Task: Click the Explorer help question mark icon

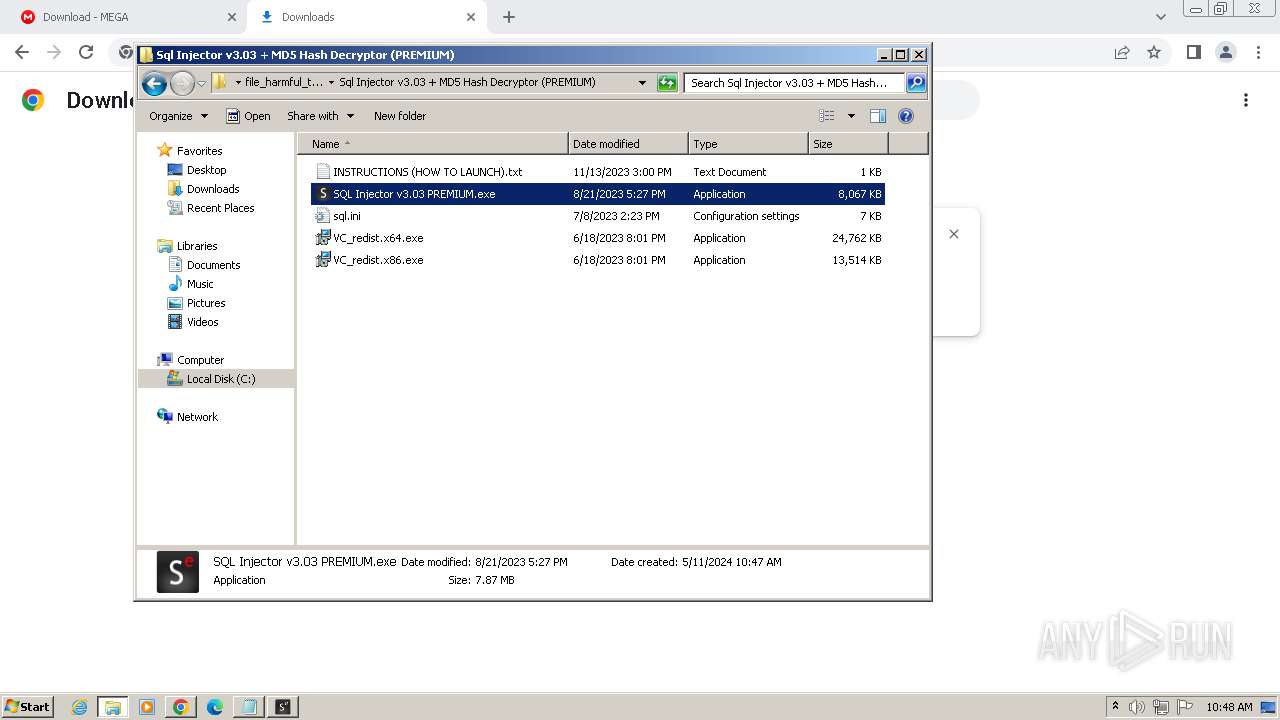Action: pyautogui.click(x=906, y=116)
